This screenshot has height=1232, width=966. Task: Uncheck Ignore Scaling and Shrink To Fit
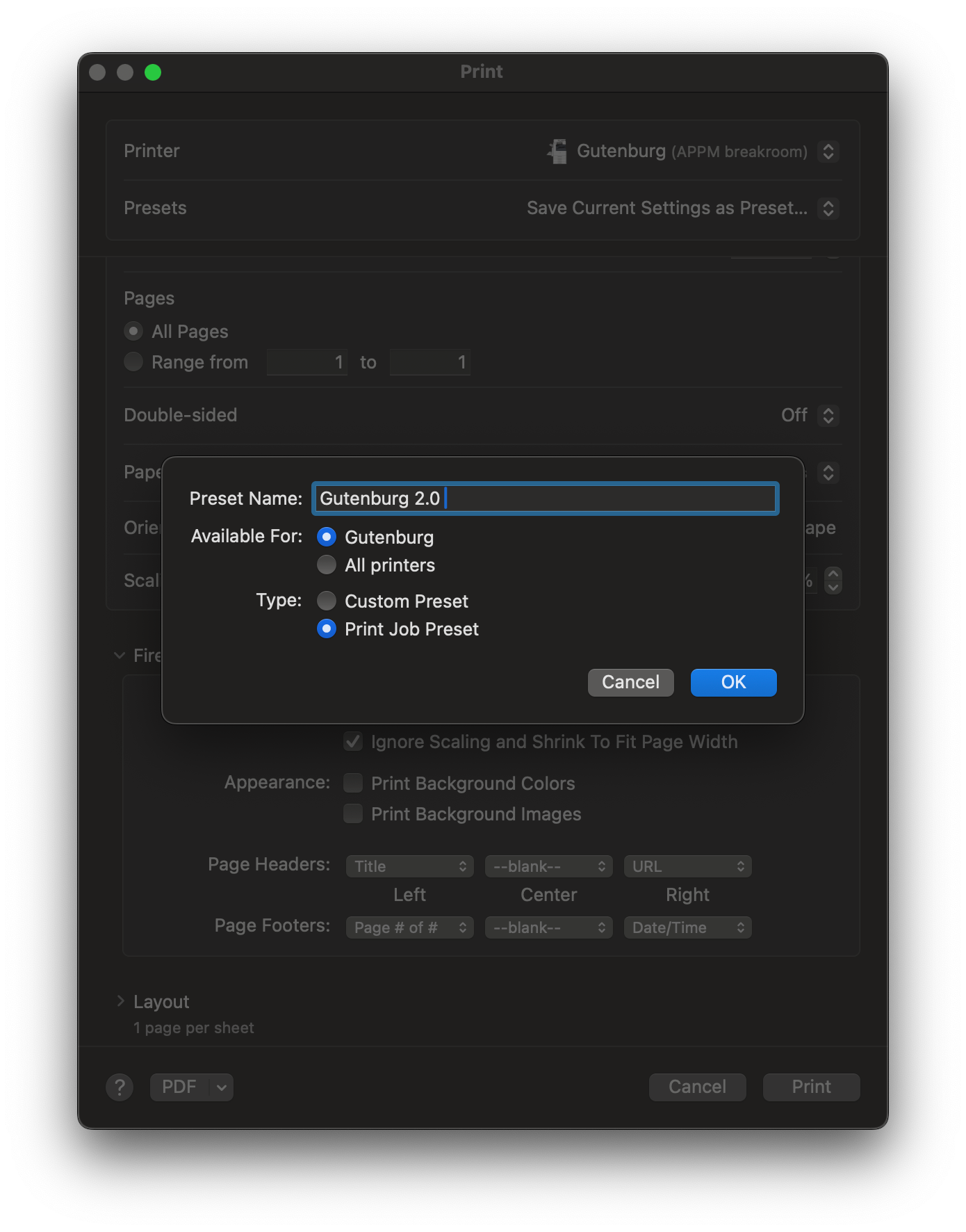(x=353, y=741)
